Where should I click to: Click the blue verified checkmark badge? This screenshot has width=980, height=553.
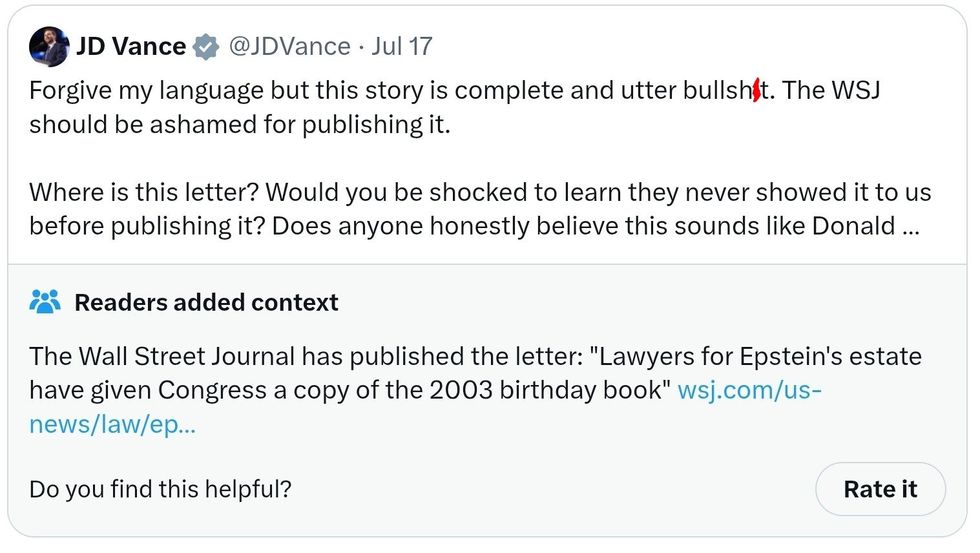(206, 47)
